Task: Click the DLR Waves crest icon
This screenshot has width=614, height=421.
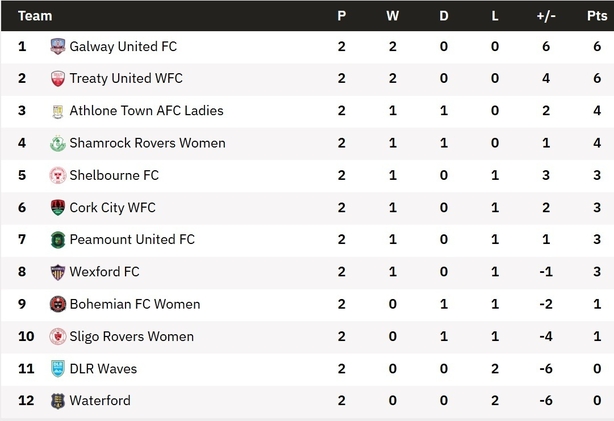Action: click(x=58, y=369)
